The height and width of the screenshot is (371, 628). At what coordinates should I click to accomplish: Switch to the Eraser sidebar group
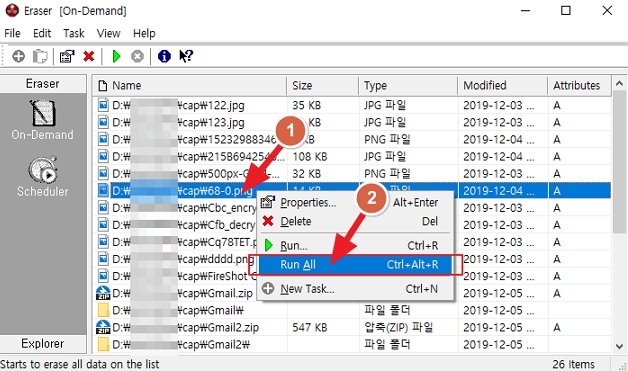coord(43,84)
